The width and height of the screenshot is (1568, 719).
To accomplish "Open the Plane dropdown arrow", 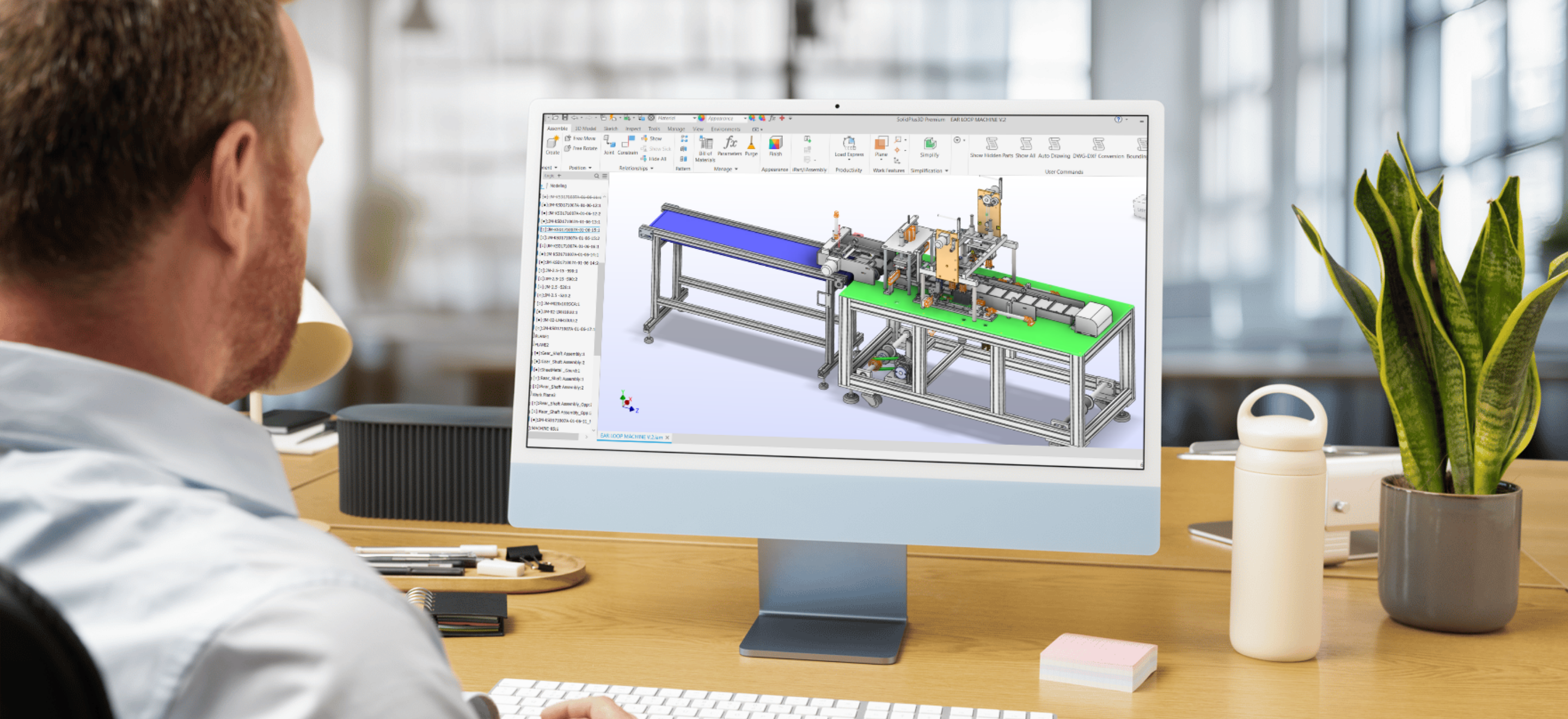I will [881, 160].
